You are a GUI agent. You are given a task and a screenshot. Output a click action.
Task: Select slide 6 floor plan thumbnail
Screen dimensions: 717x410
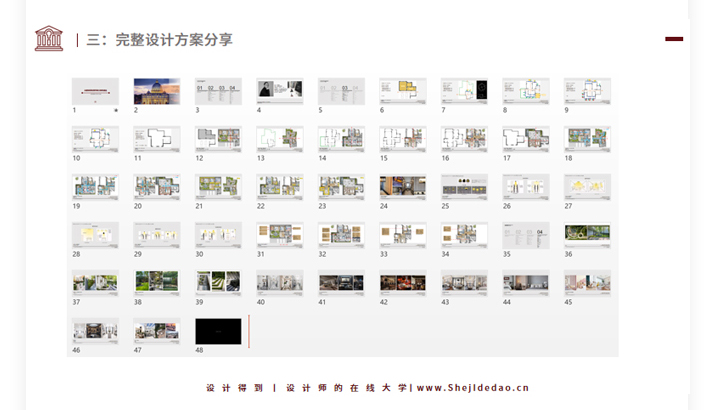coord(403,91)
